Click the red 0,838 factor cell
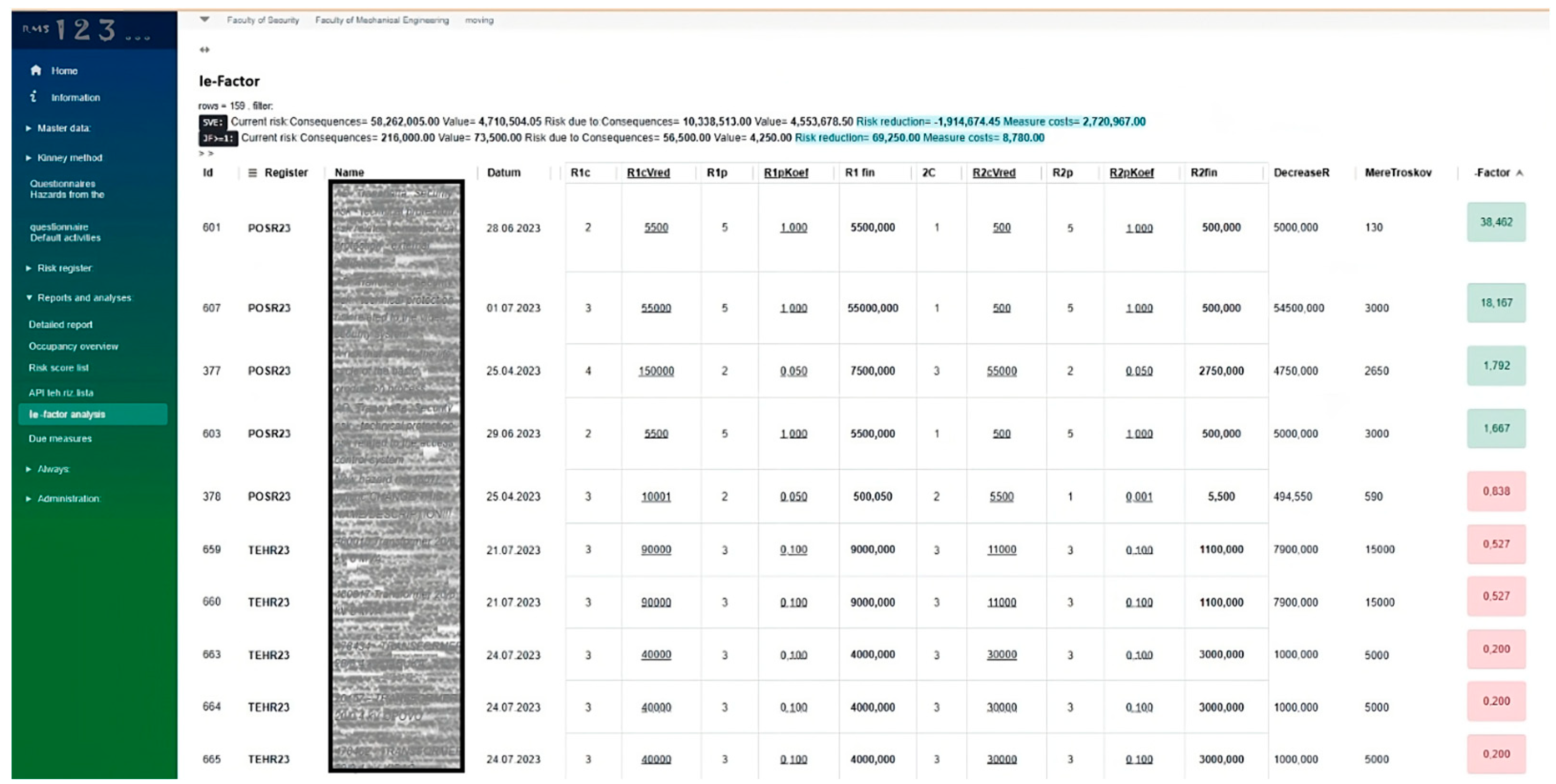 coord(1495,491)
